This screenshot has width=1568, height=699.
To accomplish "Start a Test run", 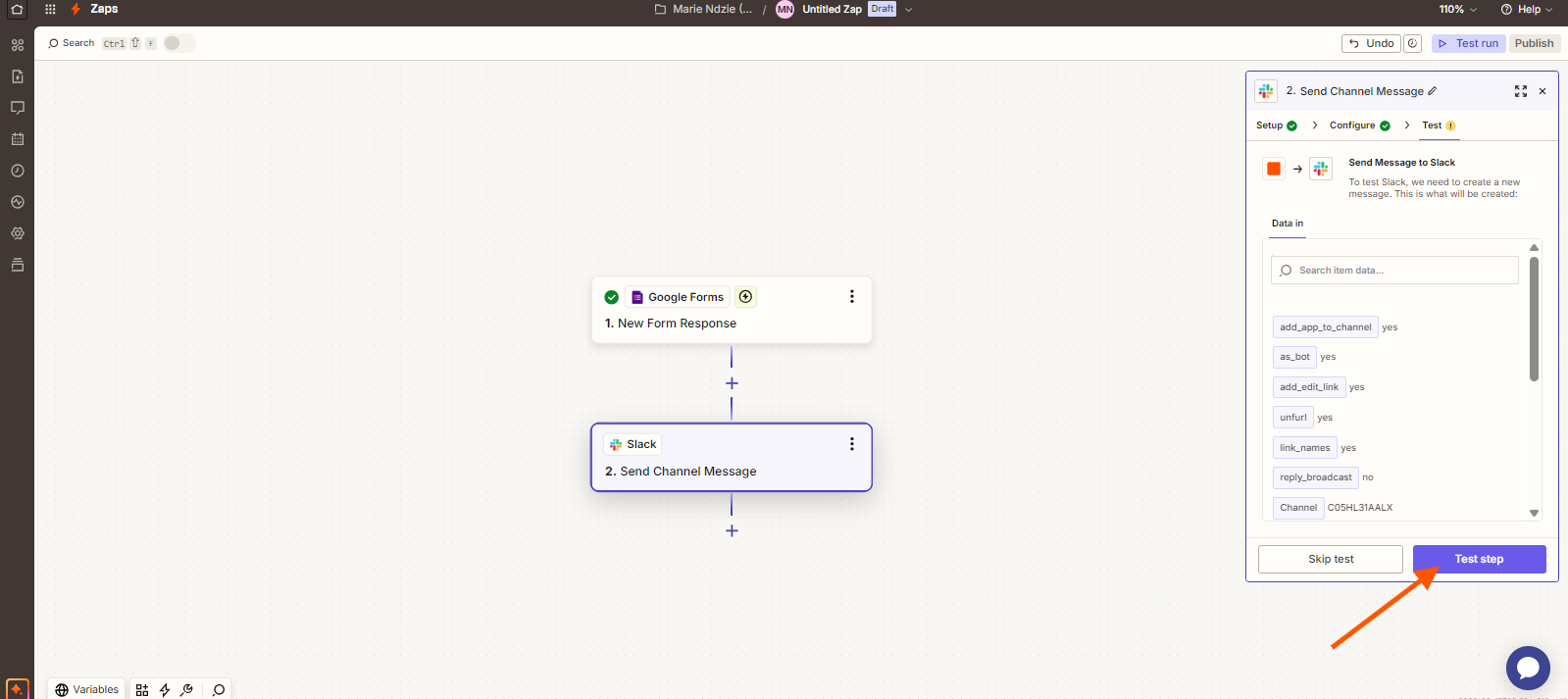I will click(x=1469, y=43).
